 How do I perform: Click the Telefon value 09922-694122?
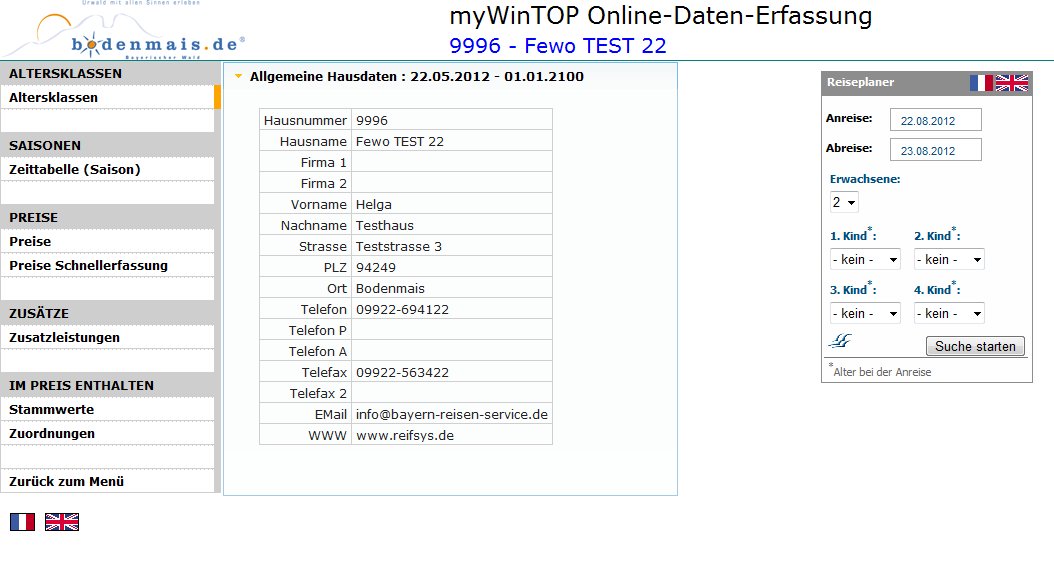[403, 309]
